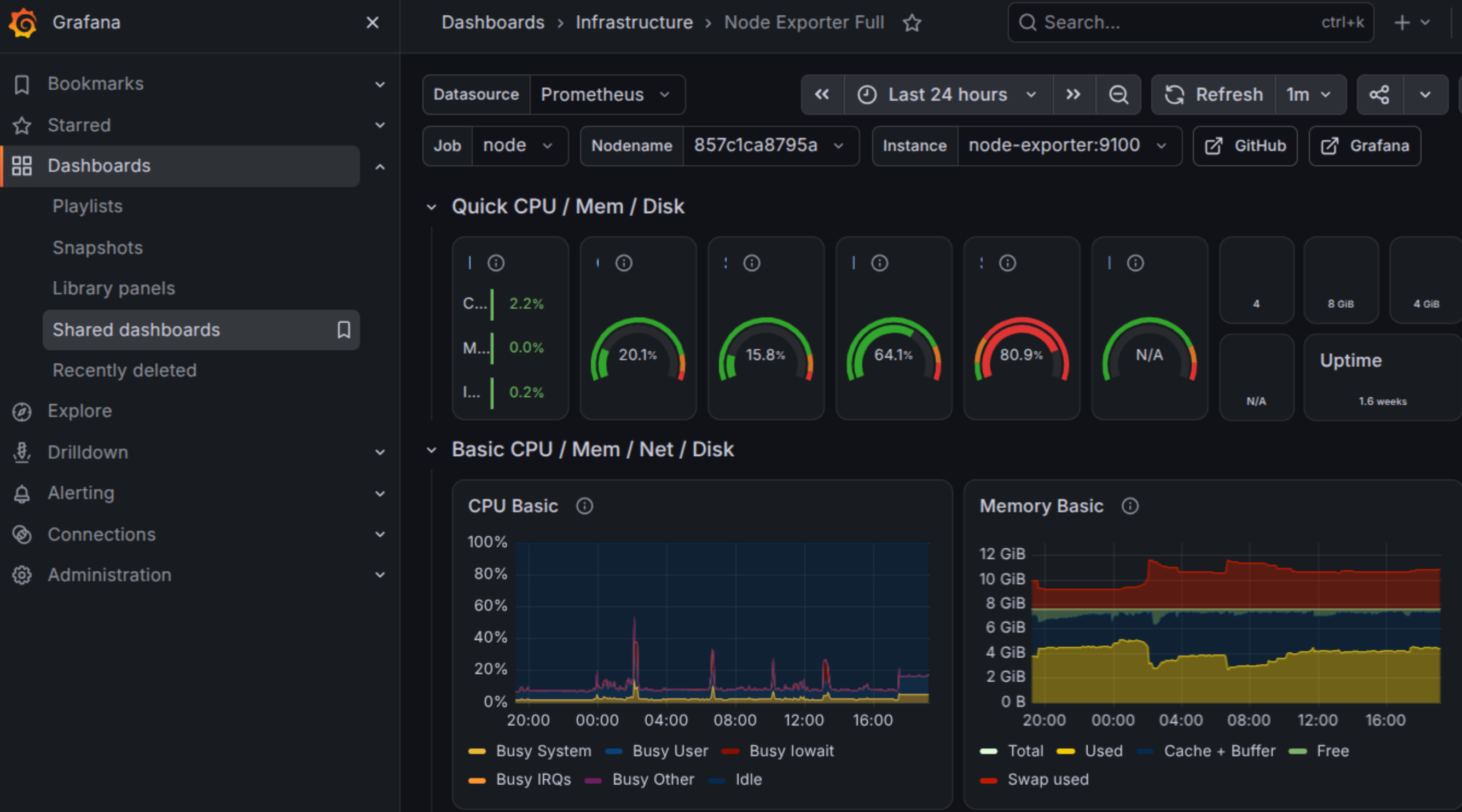Viewport: 1462px width, 812px height.
Task: Click the CPU Basic panel info icon
Action: [584, 506]
